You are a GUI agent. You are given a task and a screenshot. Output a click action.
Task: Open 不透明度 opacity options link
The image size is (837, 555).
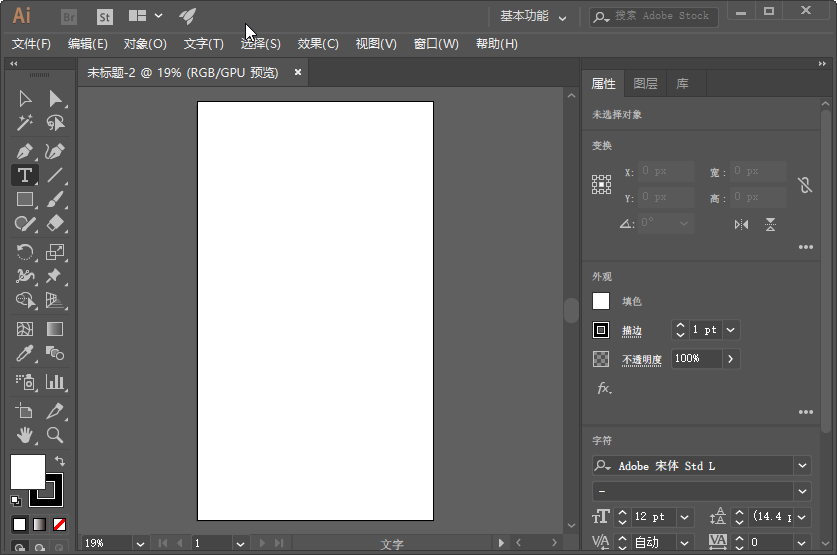[x=642, y=360]
